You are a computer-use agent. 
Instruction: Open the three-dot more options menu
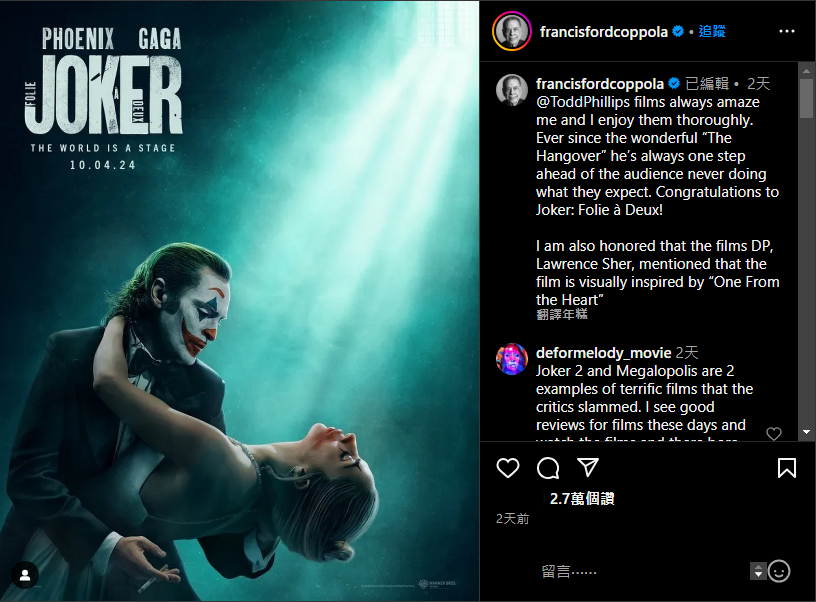787,31
